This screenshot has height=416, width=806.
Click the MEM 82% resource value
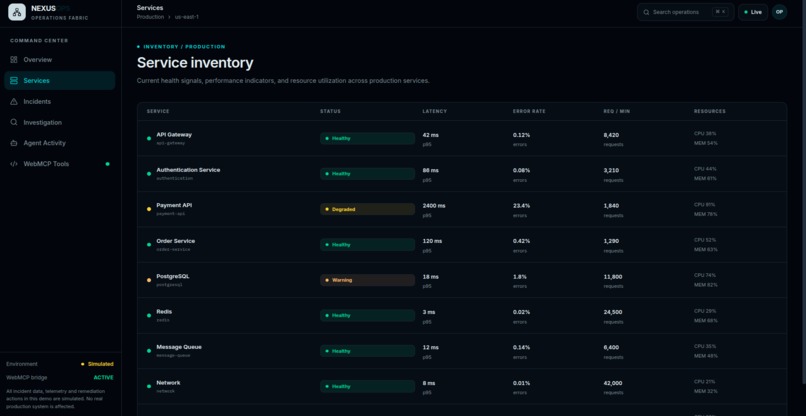[706, 285]
